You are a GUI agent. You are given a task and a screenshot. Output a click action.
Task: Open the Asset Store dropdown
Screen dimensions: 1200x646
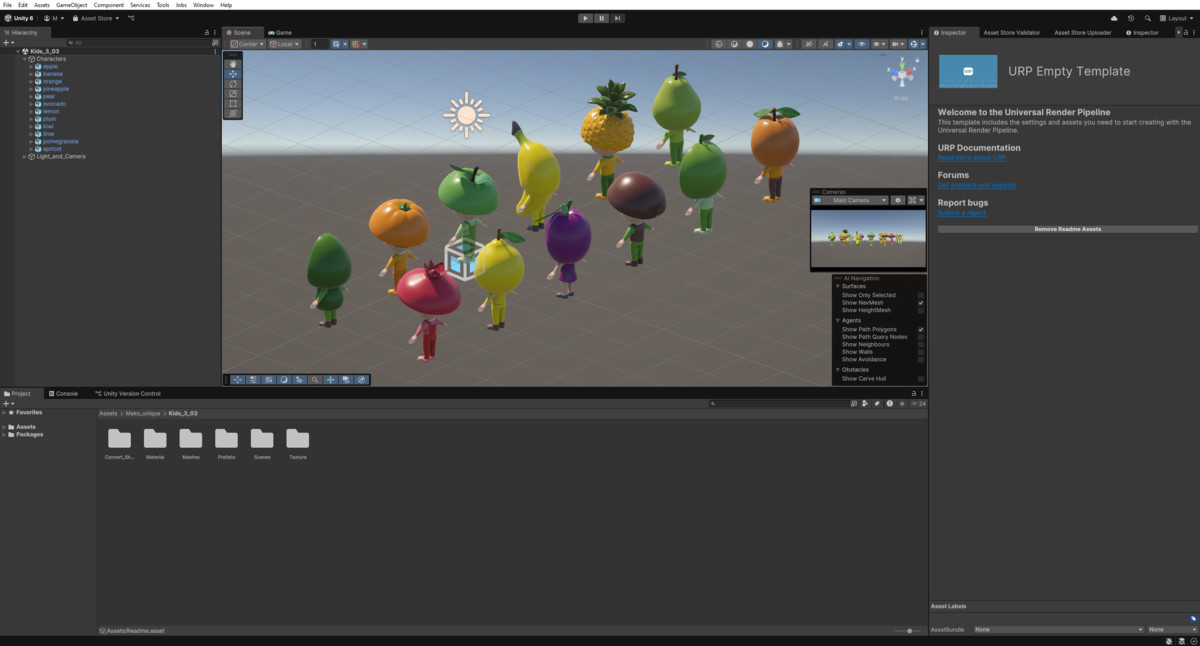(96, 18)
